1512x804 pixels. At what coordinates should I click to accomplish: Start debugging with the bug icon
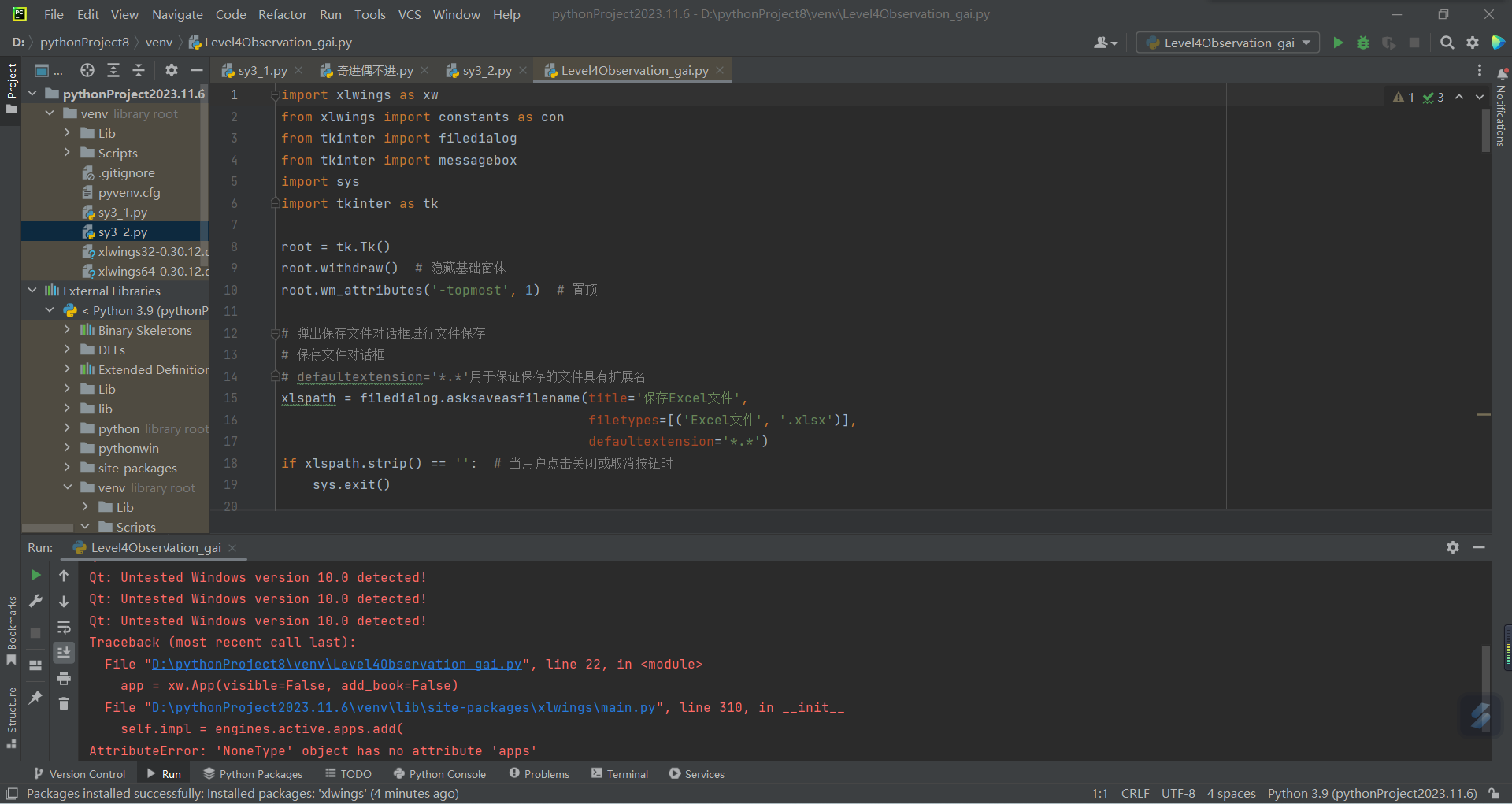pyautogui.click(x=1363, y=43)
